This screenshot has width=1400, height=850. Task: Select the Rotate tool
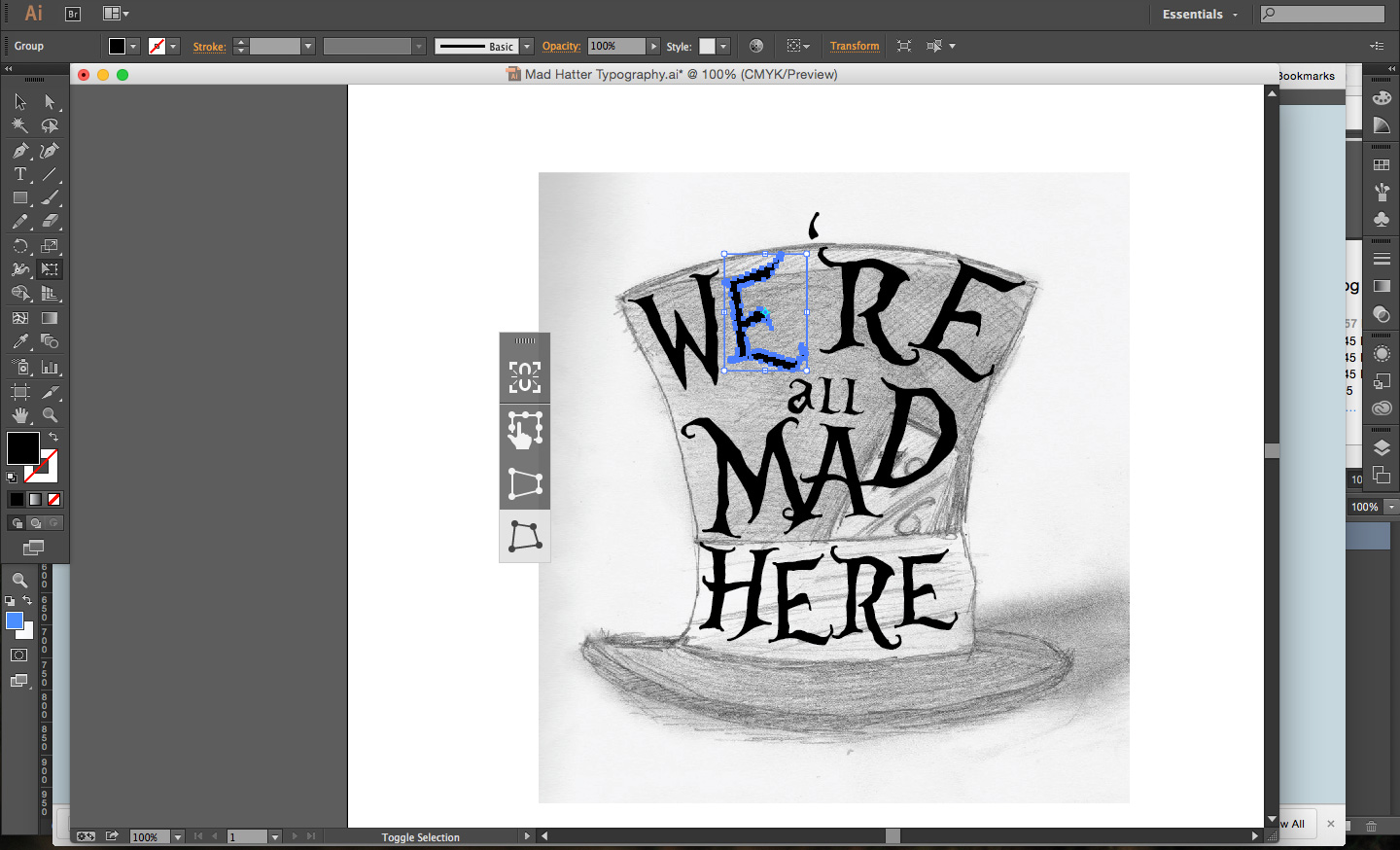[20, 246]
